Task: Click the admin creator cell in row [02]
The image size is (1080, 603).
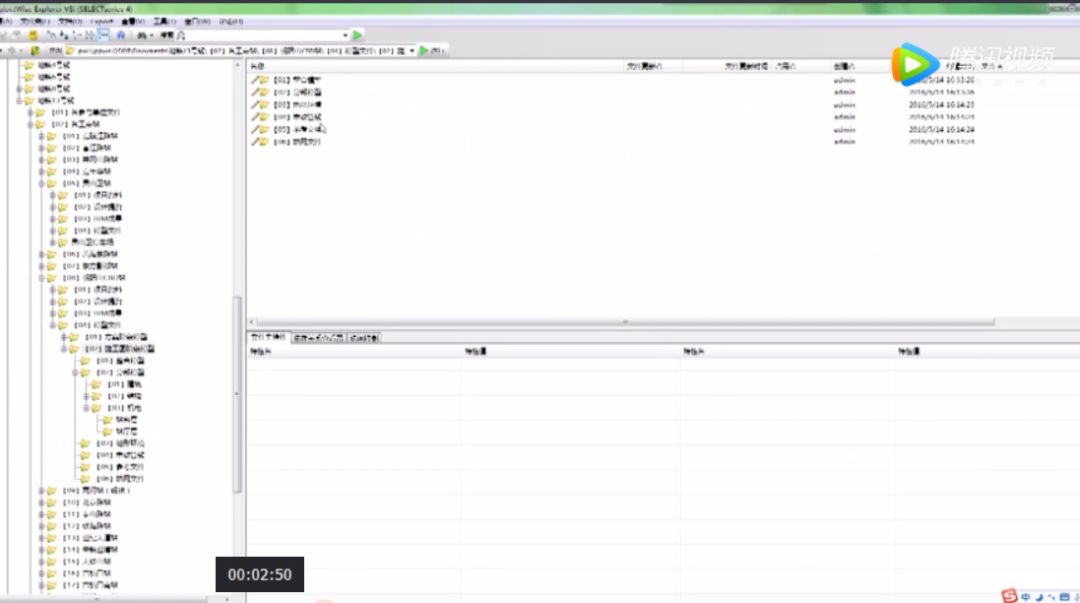Action: [844, 92]
